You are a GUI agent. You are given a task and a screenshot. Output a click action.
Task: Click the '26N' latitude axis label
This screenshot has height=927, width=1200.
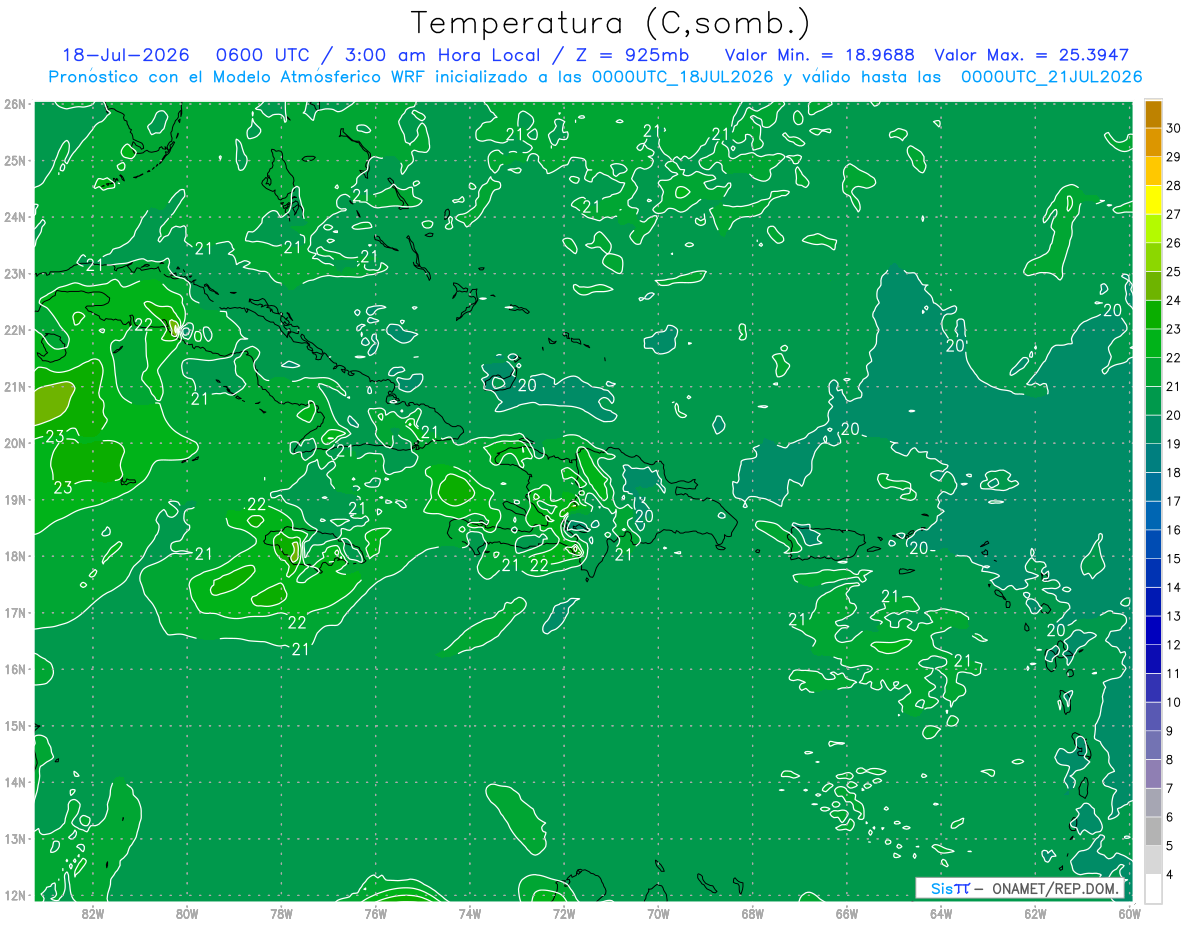click(14, 104)
